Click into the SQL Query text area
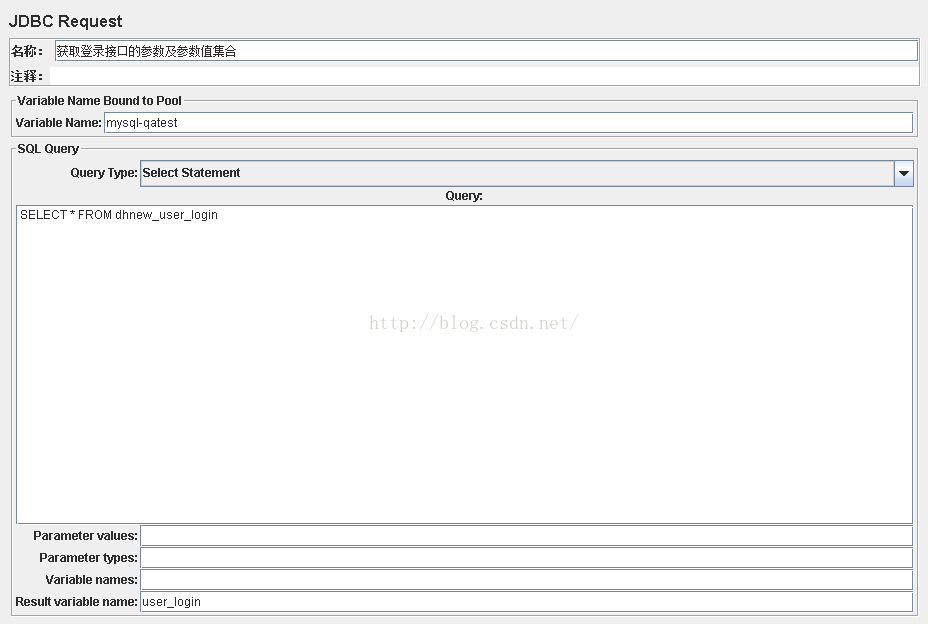 click(465, 364)
